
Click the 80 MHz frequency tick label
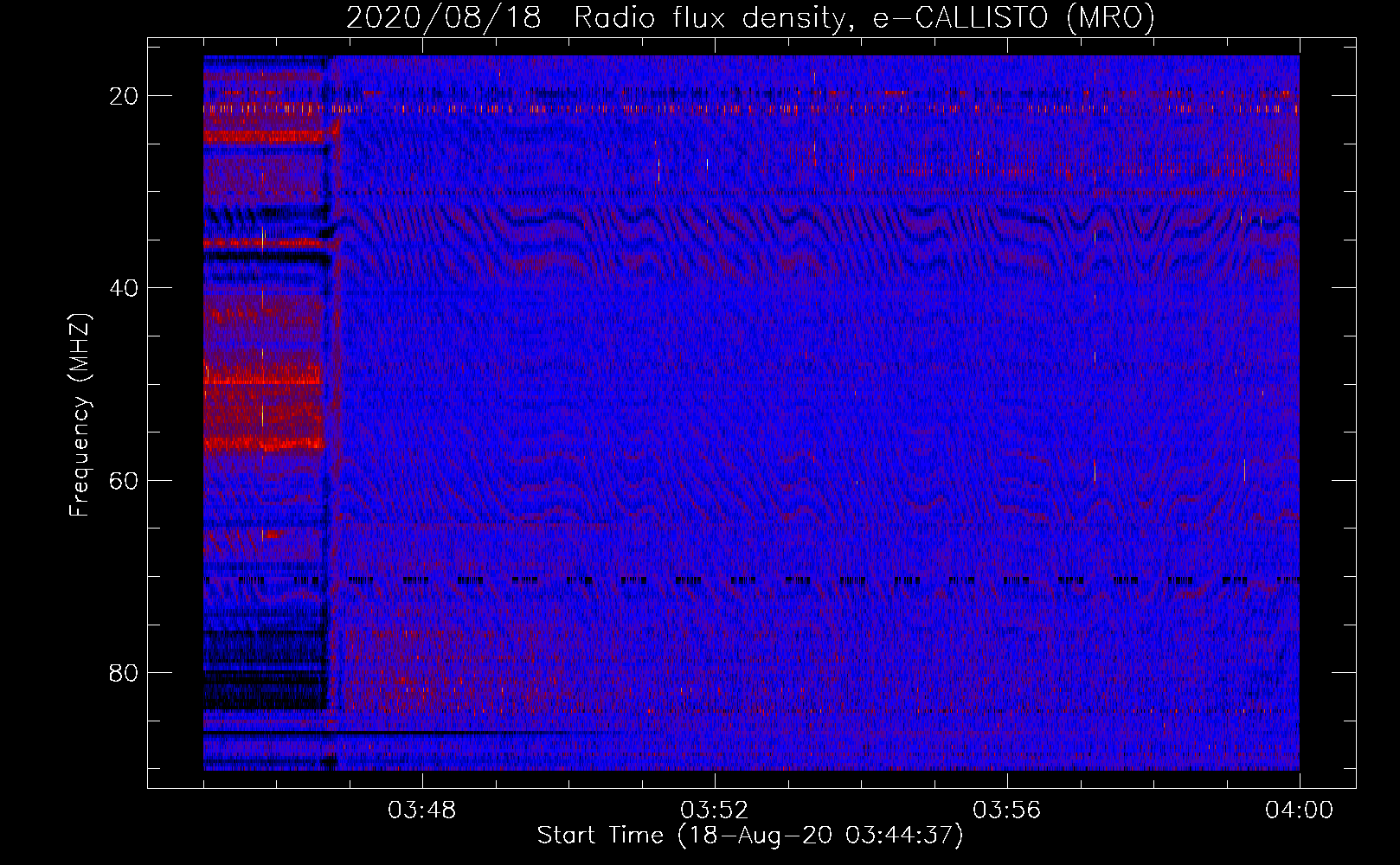pyautogui.click(x=124, y=673)
